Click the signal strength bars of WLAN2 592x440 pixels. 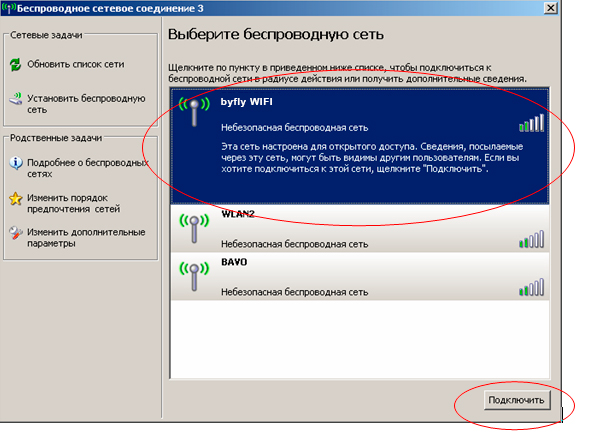532,239
